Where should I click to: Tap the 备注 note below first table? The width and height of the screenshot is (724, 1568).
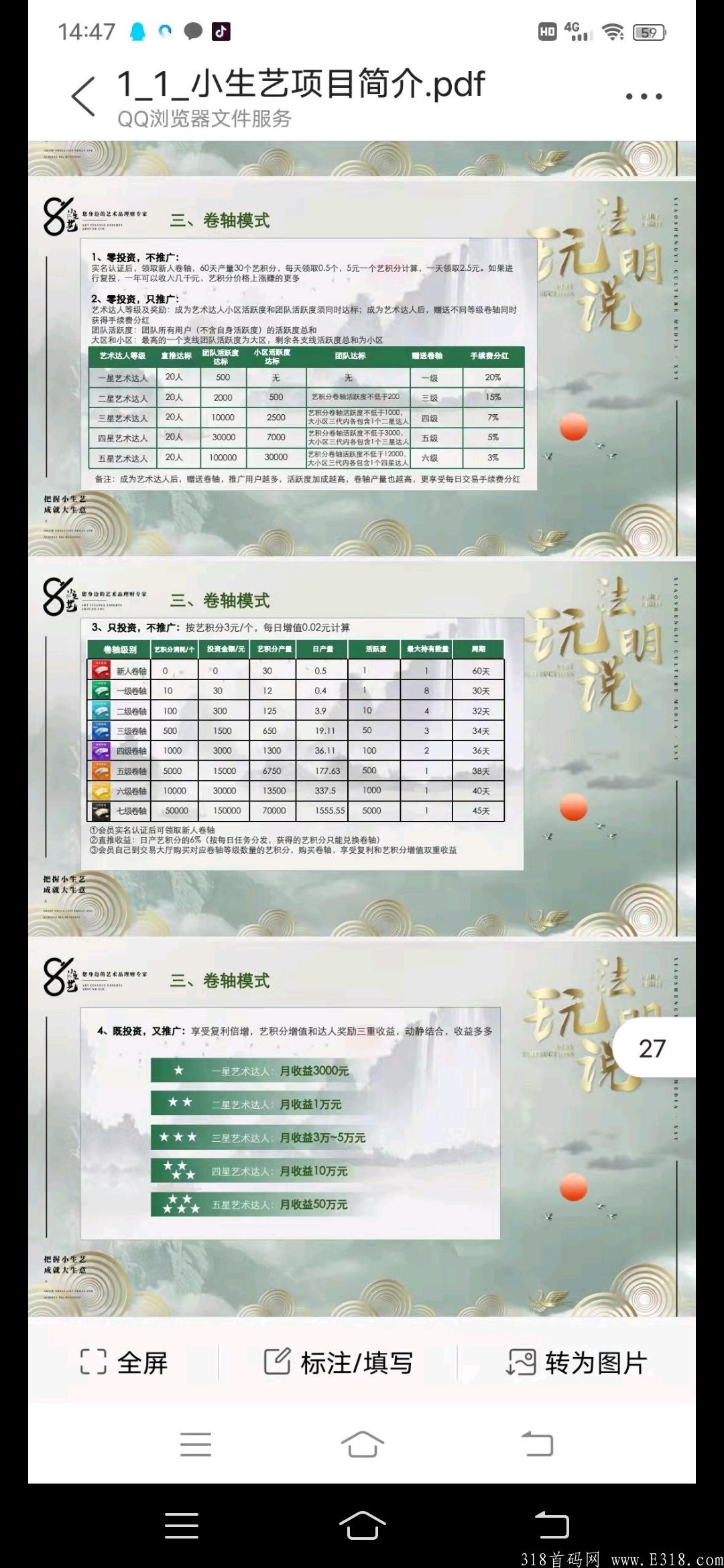308,479
